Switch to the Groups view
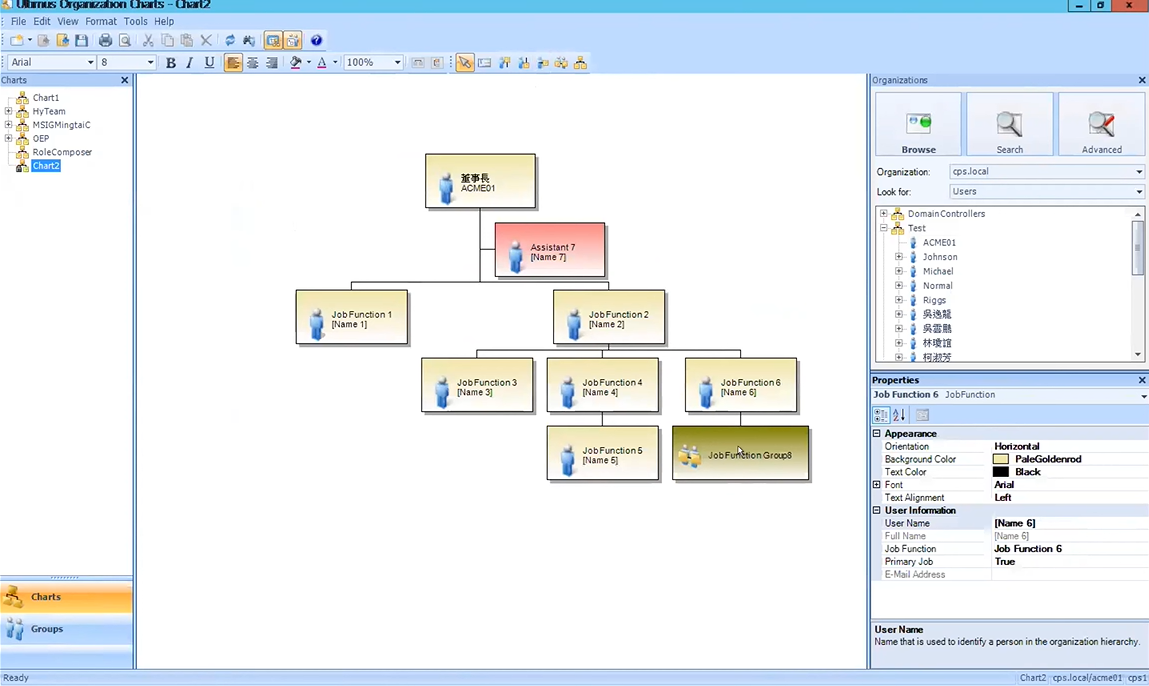1149x686 pixels. pyautogui.click(x=46, y=629)
